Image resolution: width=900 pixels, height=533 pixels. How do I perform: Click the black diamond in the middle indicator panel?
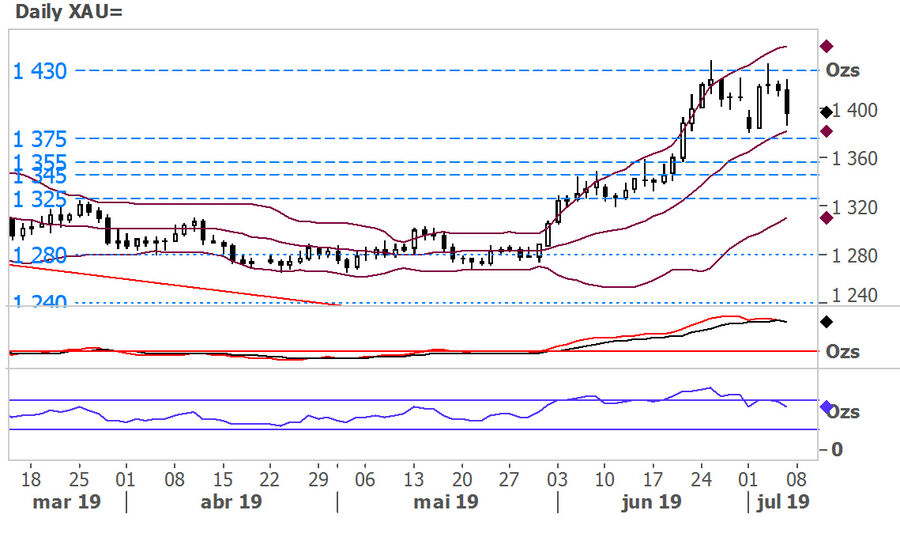click(x=827, y=321)
